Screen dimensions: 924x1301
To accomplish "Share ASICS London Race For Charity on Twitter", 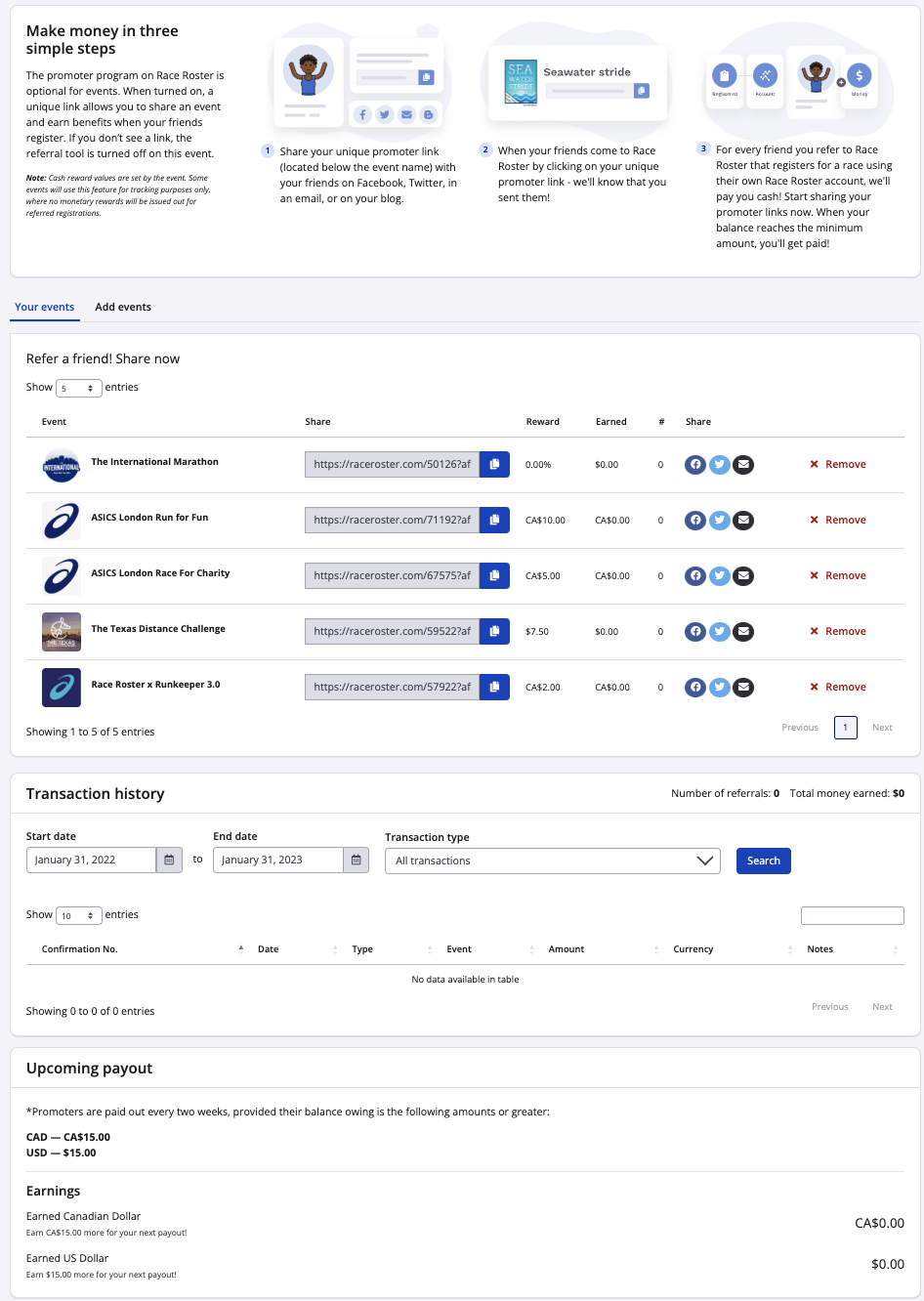I will 720,576.
